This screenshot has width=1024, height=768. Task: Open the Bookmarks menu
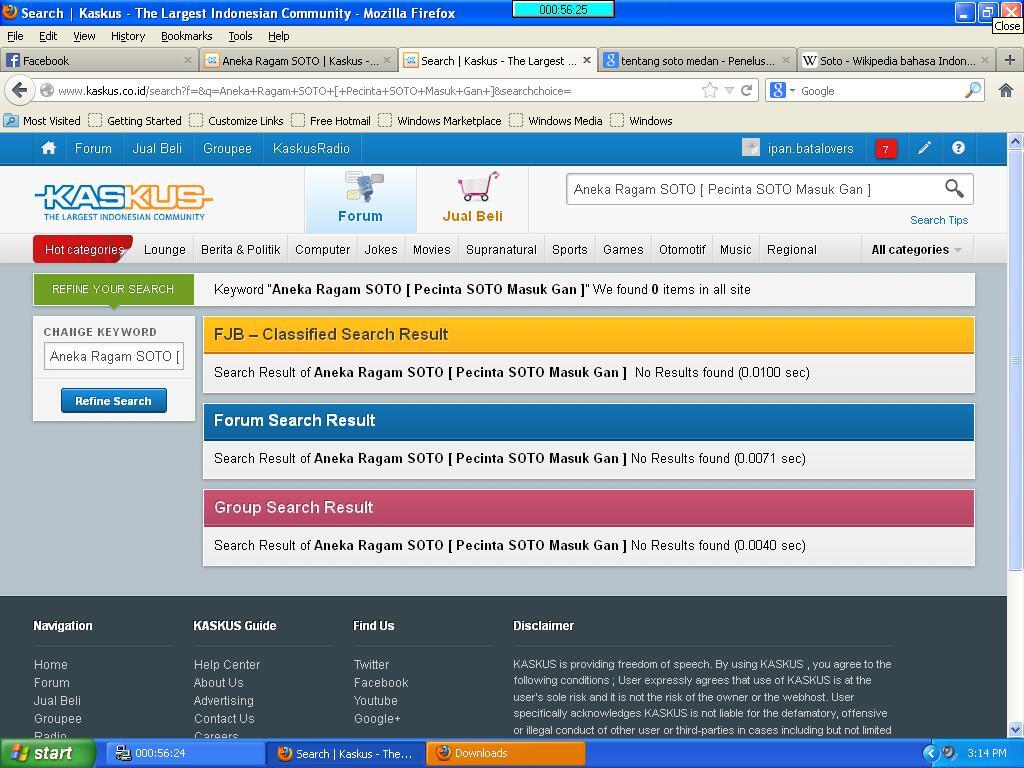(187, 36)
